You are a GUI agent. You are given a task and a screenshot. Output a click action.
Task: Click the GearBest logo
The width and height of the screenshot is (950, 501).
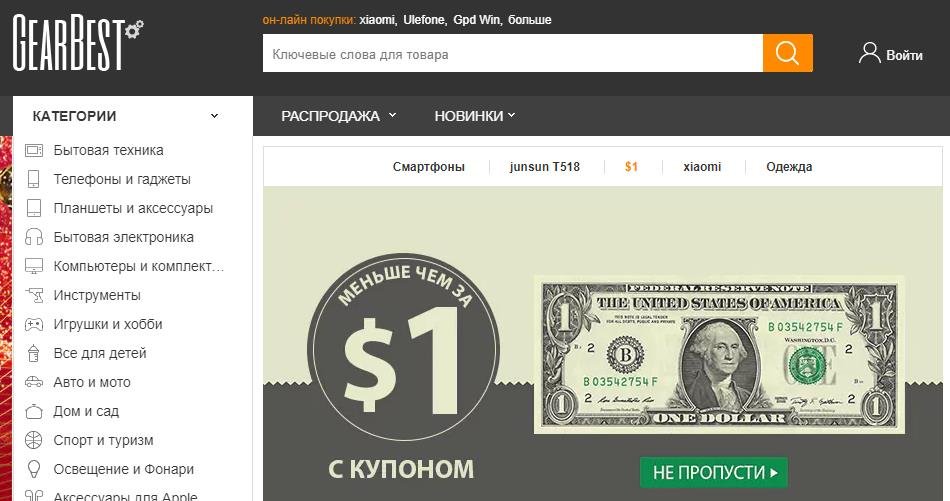click(x=78, y=43)
